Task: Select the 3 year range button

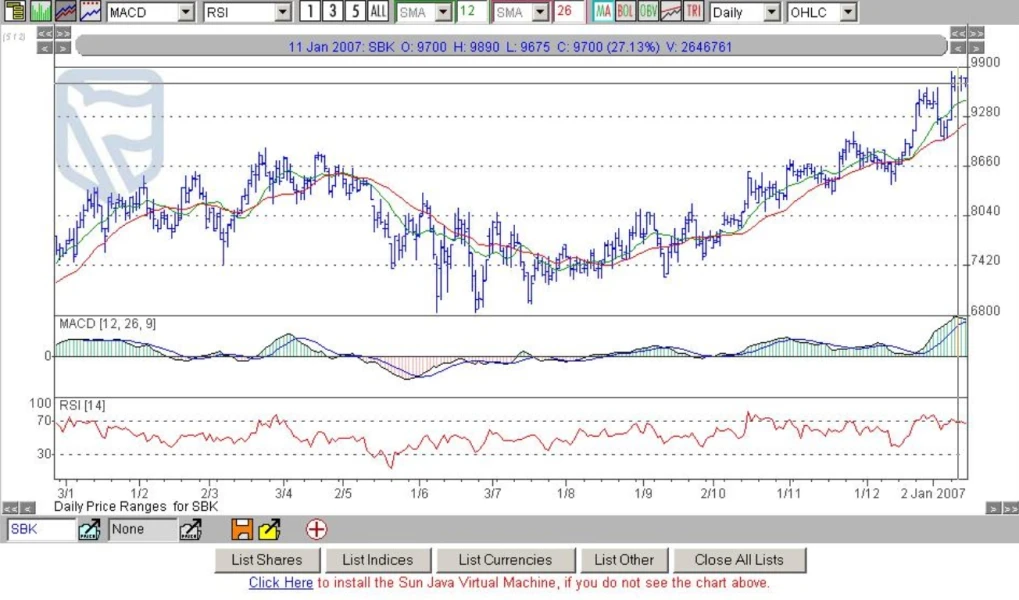Action: (x=333, y=12)
